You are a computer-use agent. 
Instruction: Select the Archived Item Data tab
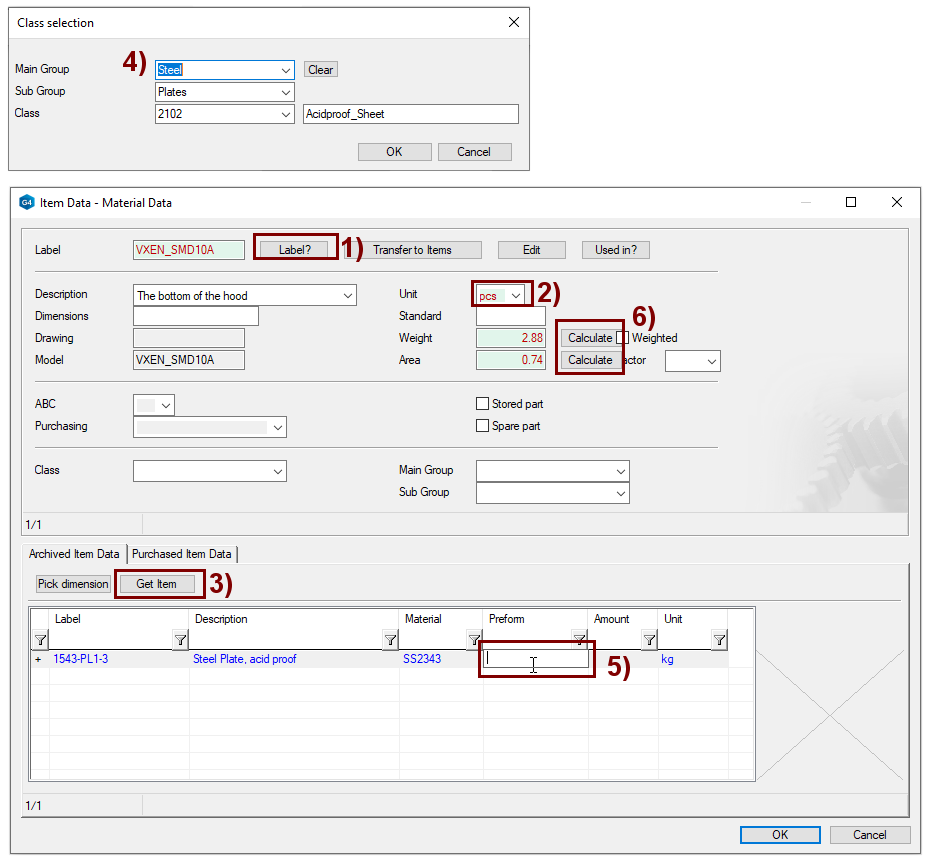74,554
